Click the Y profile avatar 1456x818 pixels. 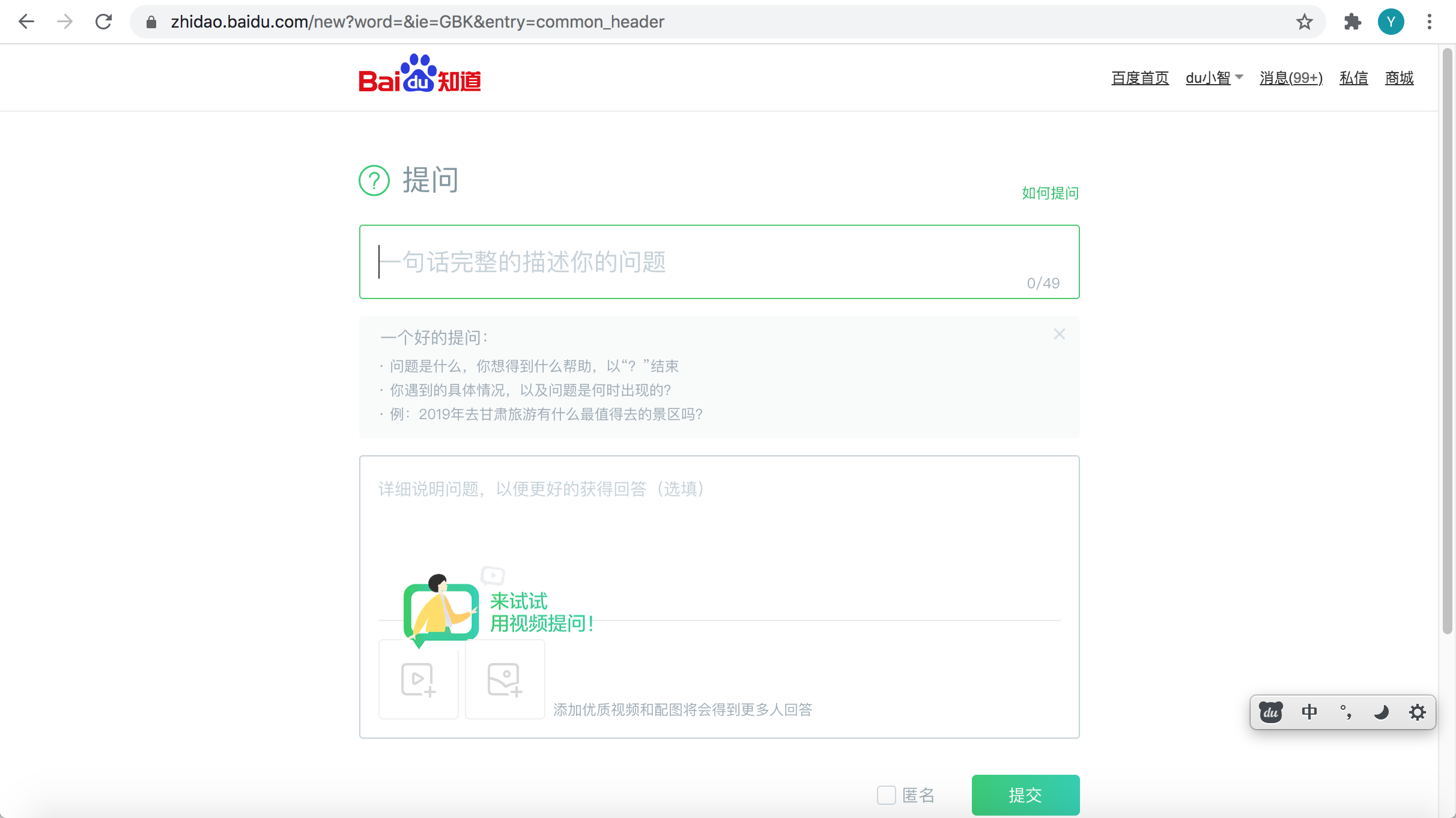pos(1391,22)
